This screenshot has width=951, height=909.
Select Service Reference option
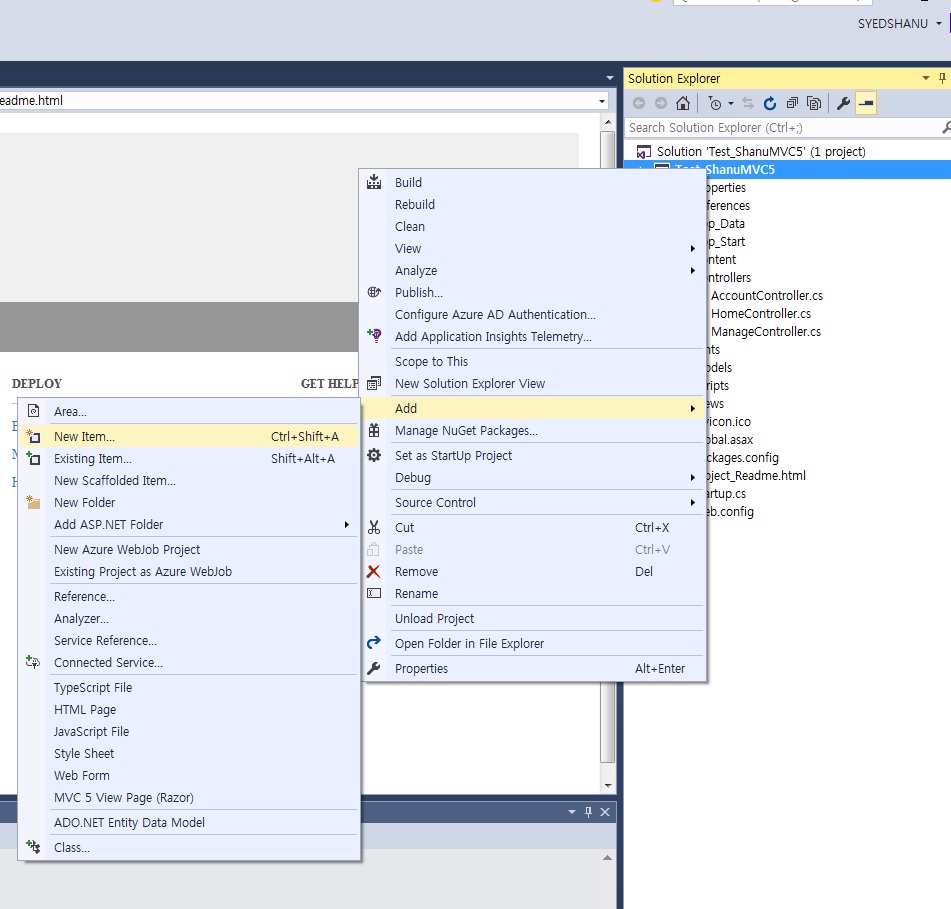tap(106, 640)
